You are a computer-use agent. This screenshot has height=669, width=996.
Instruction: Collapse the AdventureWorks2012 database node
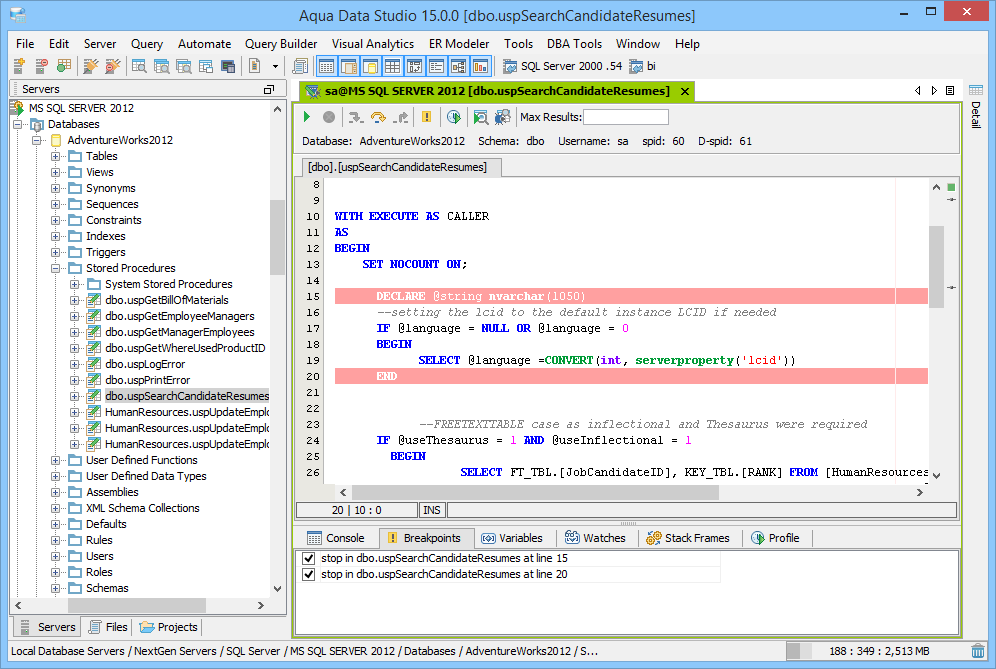tap(37, 140)
